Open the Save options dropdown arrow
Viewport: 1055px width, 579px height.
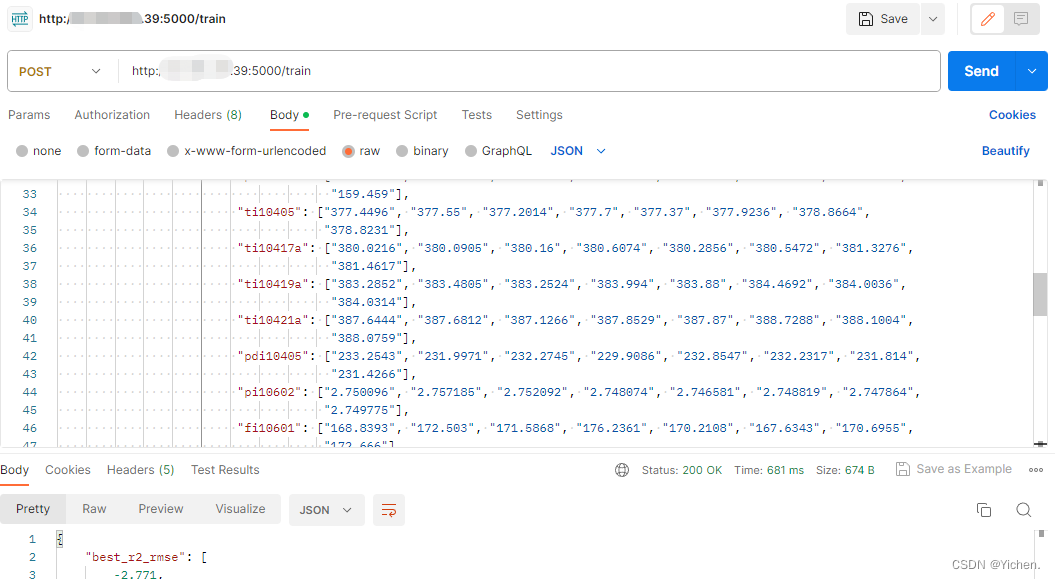coord(933,19)
